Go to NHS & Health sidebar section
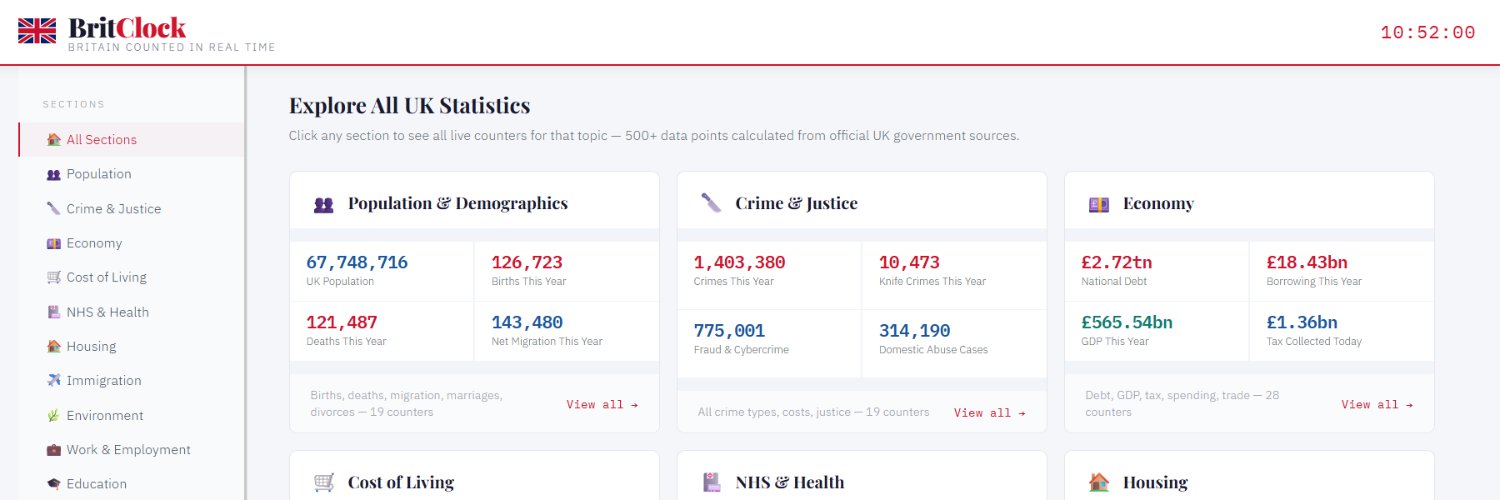The width and height of the screenshot is (1500, 500). pyautogui.click(x=107, y=312)
